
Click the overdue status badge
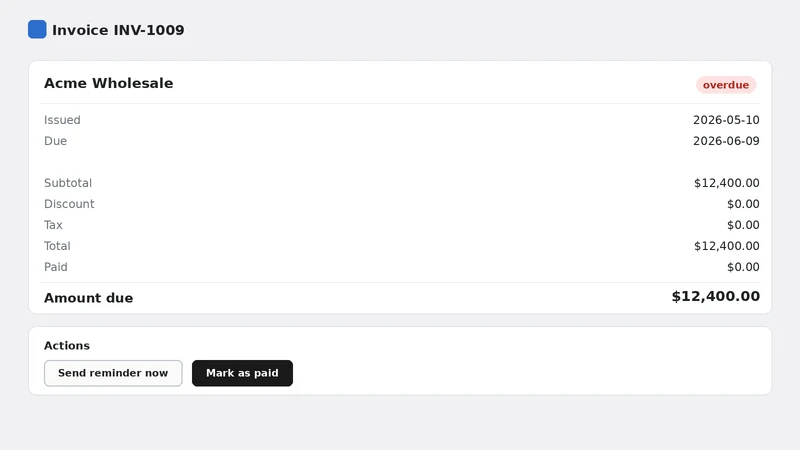726,85
